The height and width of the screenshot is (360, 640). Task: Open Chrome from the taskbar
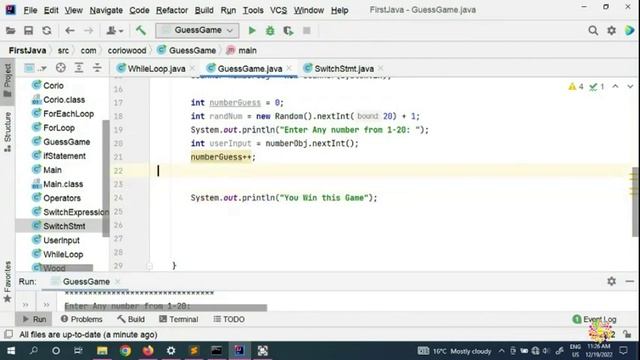[x=125, y=351]
